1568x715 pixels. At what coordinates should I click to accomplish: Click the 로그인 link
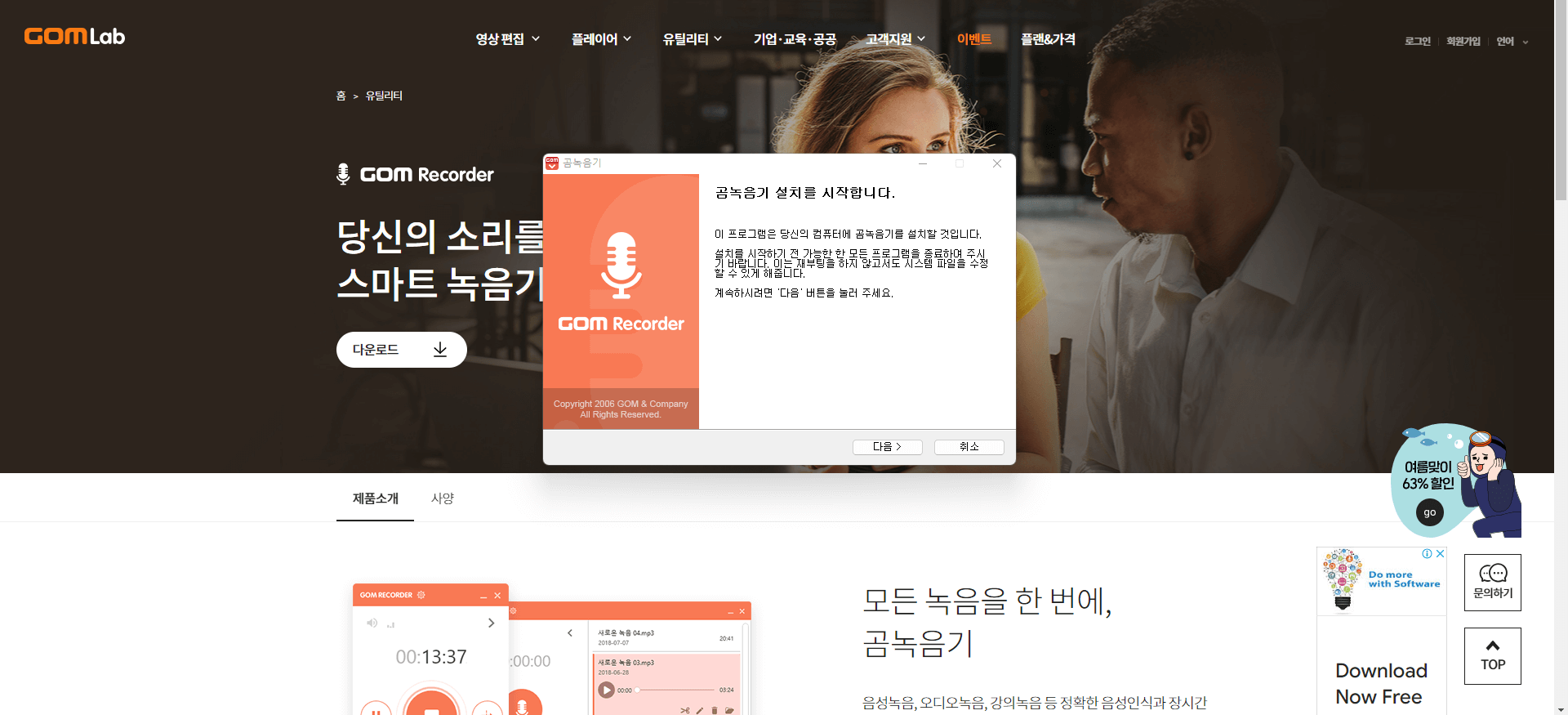pyautogui.click(x=1418, y=42)
